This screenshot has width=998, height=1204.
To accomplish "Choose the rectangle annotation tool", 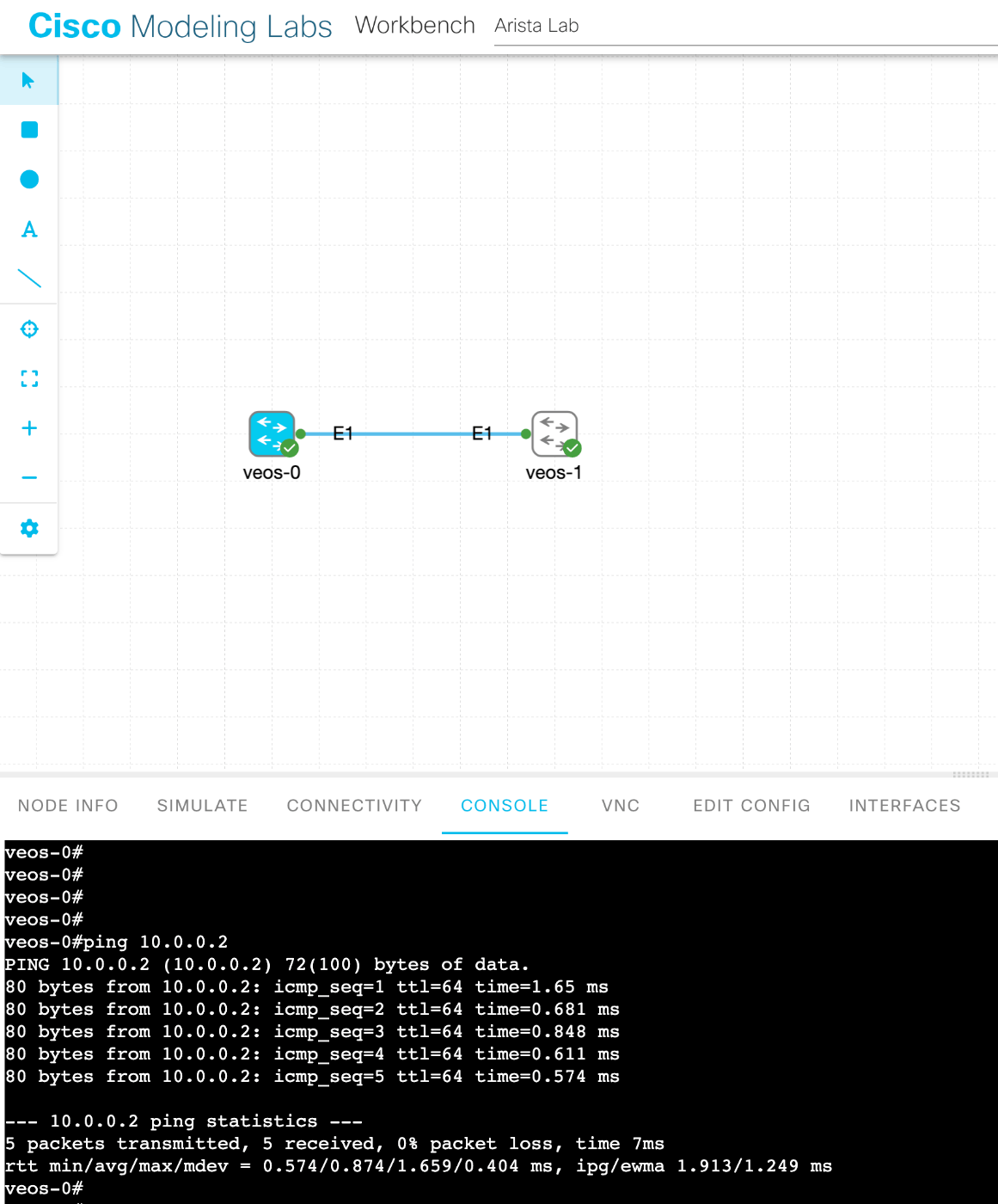I will pos(29,130).
